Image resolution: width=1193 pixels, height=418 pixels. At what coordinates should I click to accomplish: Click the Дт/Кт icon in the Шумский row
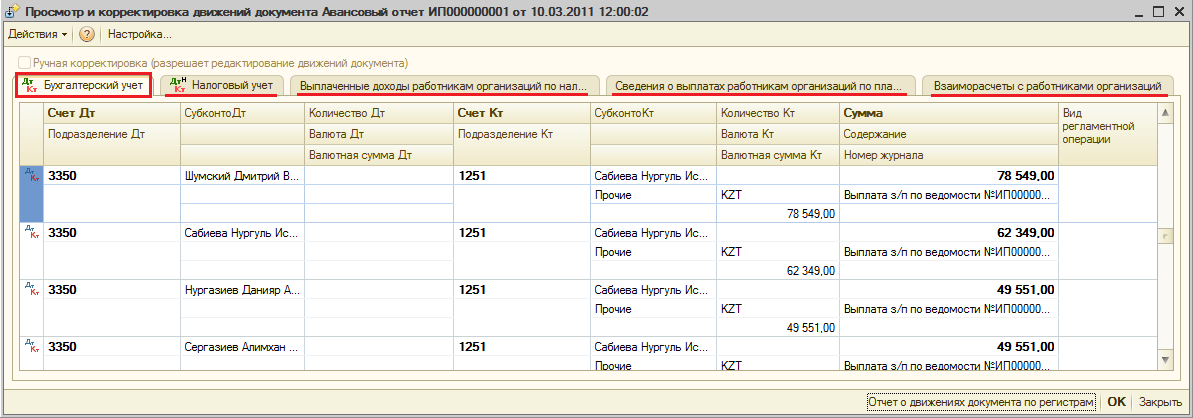point(31,176)
